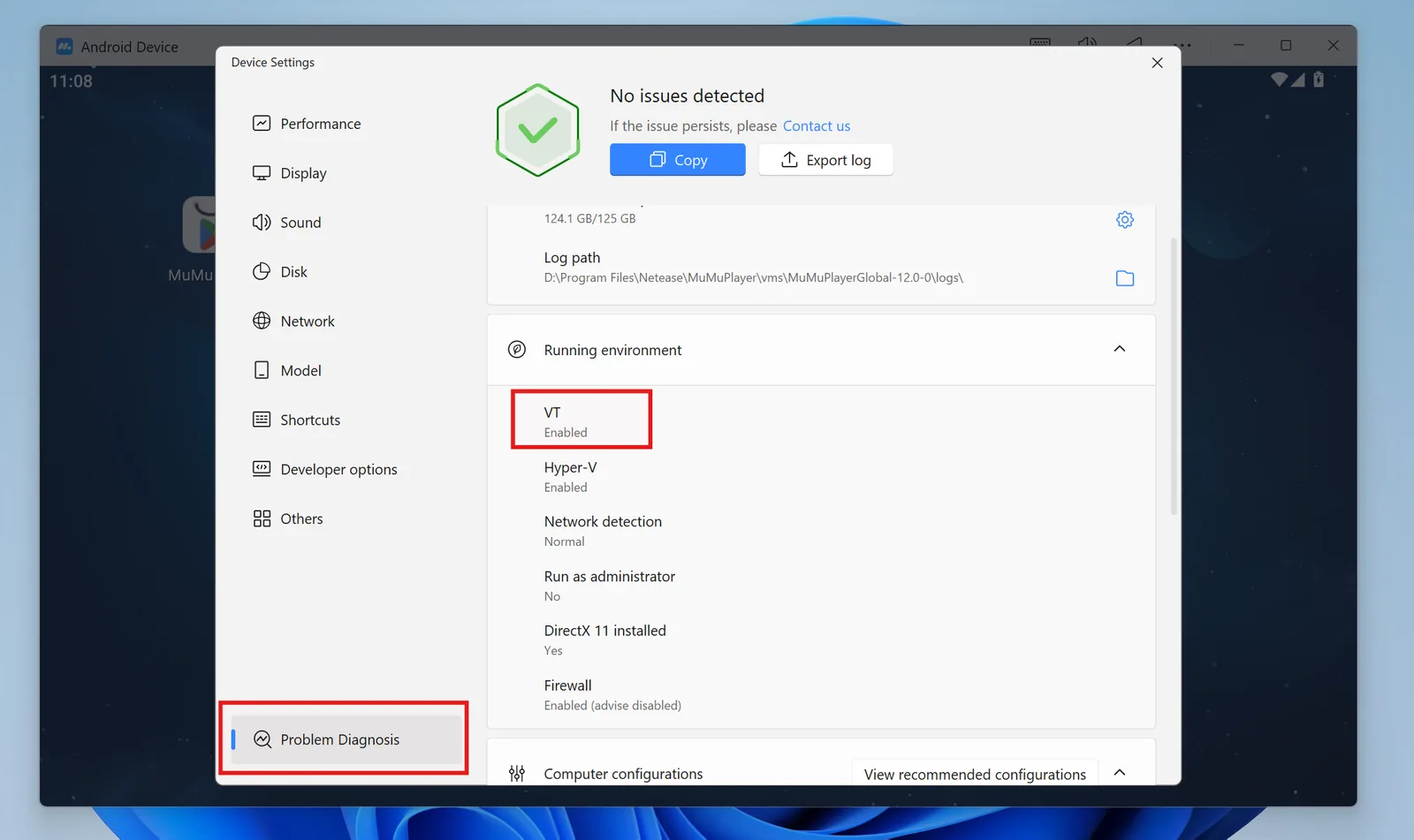Click the VT Enabled entry

pyautogui.click(x=566, y=421)
